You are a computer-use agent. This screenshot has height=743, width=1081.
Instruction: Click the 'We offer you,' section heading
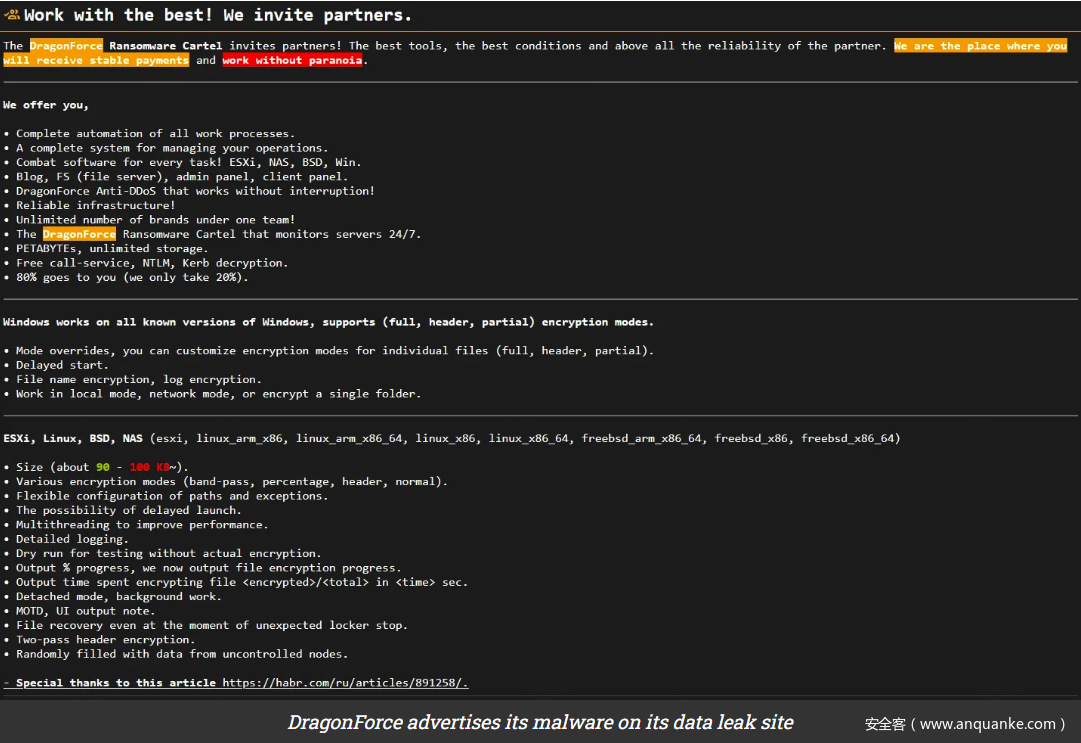coord(46,105)
